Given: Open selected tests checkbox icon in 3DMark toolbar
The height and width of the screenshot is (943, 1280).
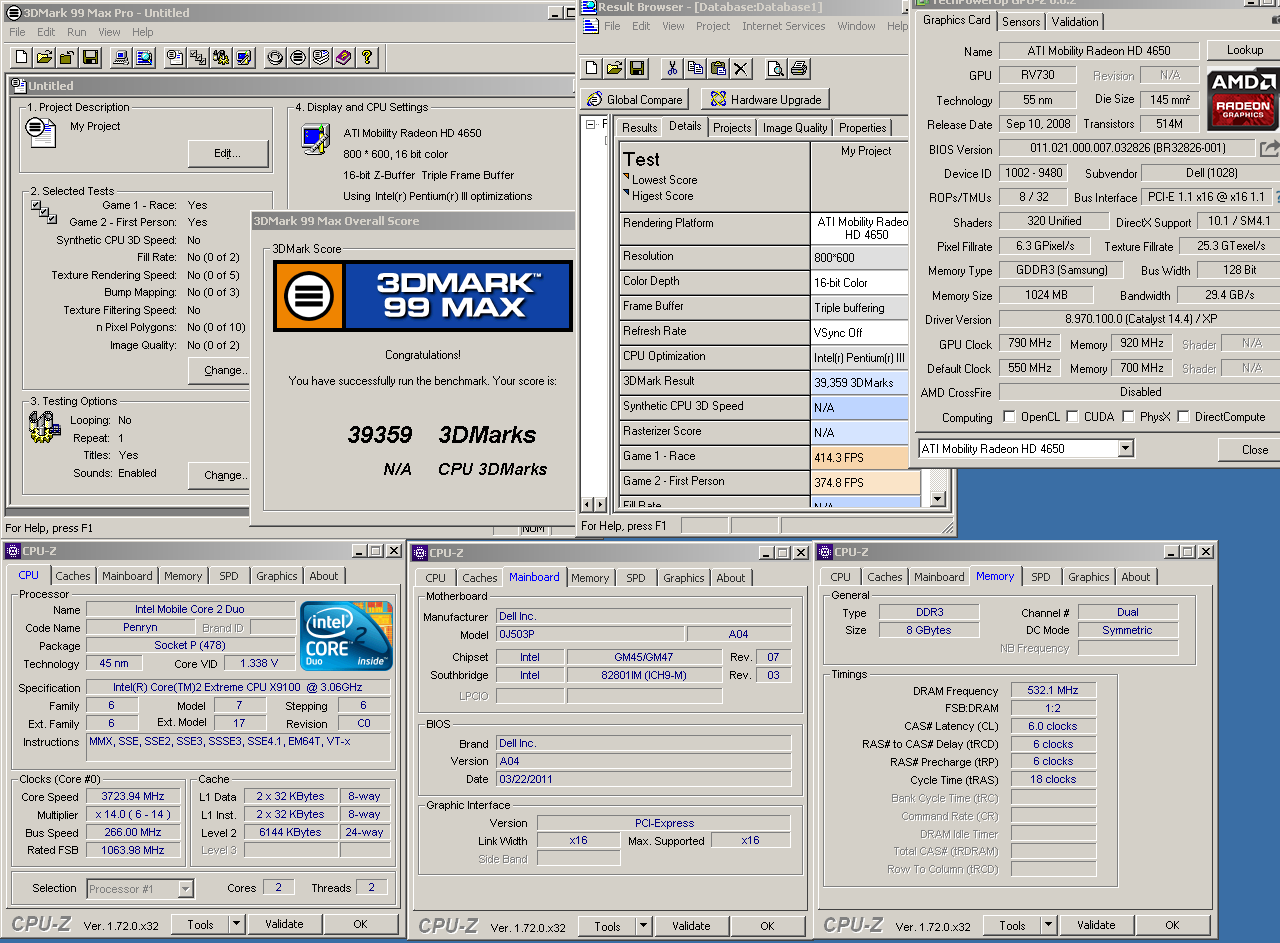Looking at the screenshot, I should (197, 57).
